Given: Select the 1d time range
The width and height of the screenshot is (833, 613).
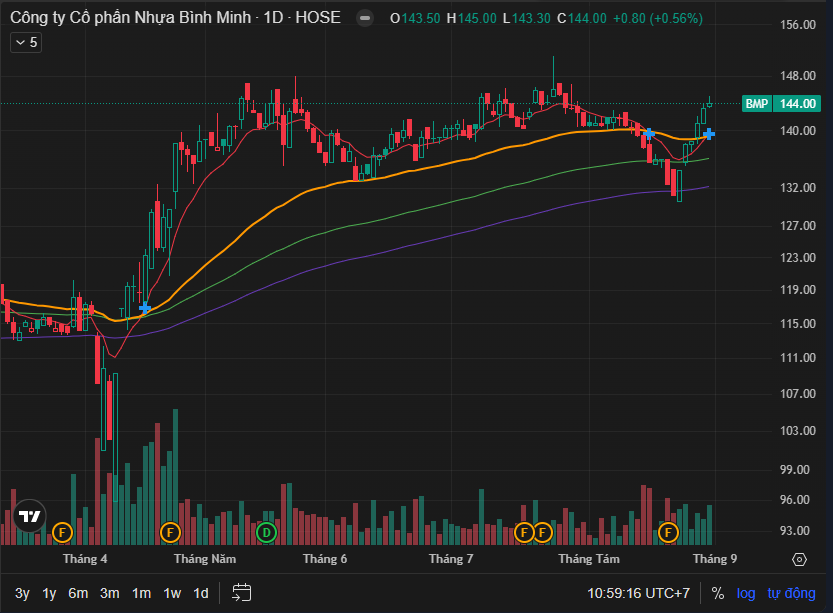Looking at the screenshot, I should pyautogui.click(x=201, y=593).
